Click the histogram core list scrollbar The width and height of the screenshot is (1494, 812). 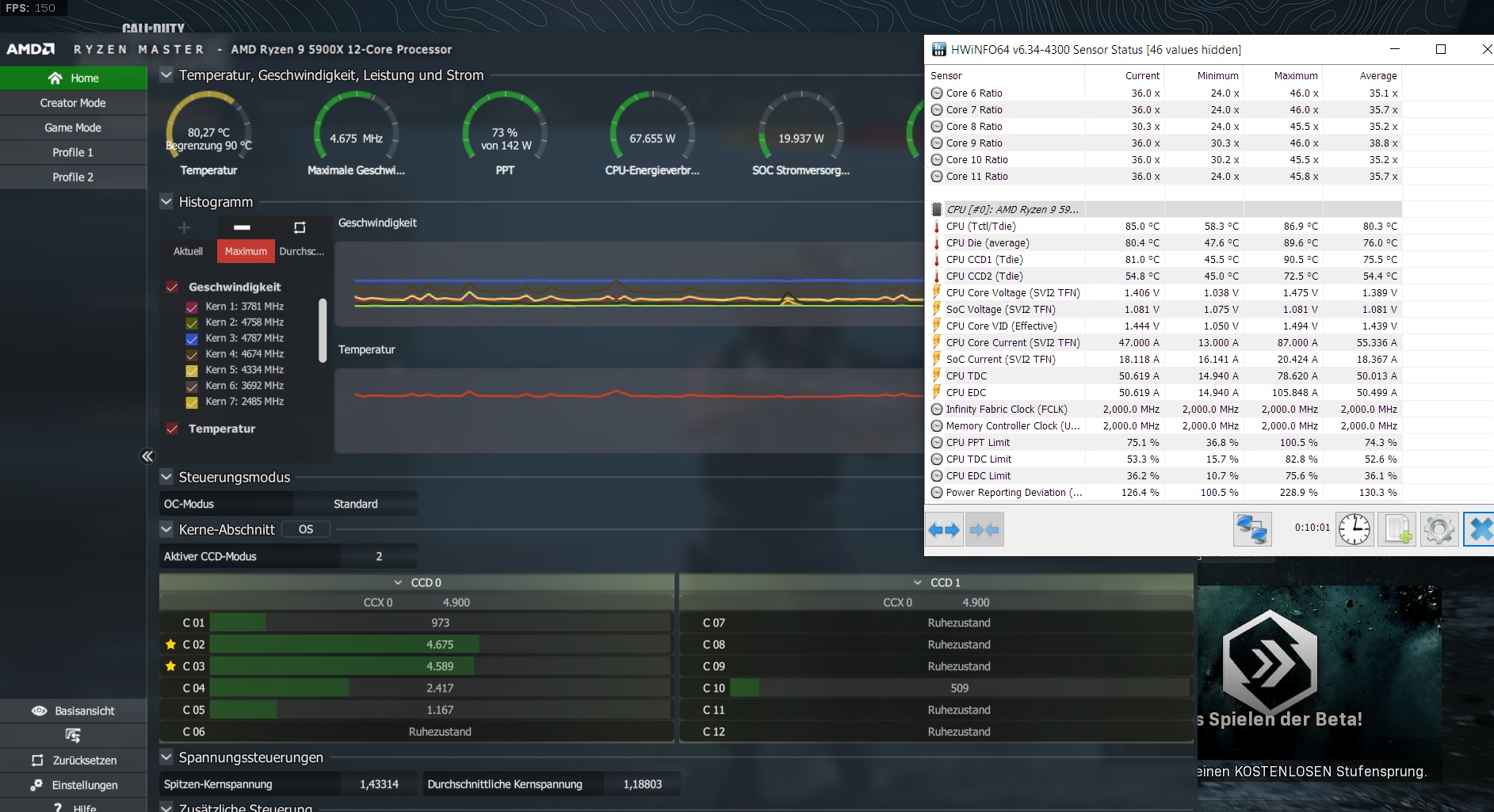coord(323,330)
